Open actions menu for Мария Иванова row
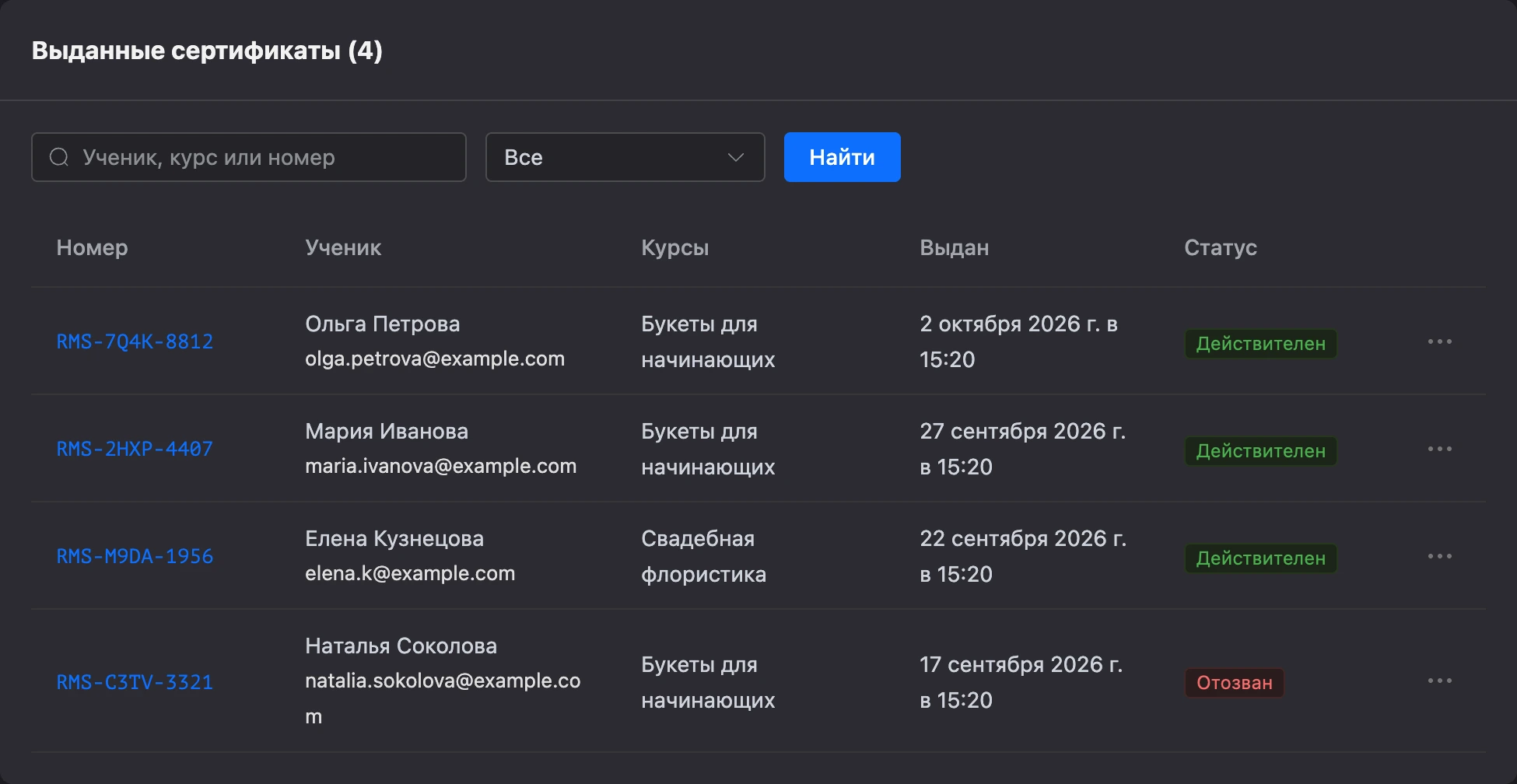The image size is (1517, 784). (x=1439, y=449)
